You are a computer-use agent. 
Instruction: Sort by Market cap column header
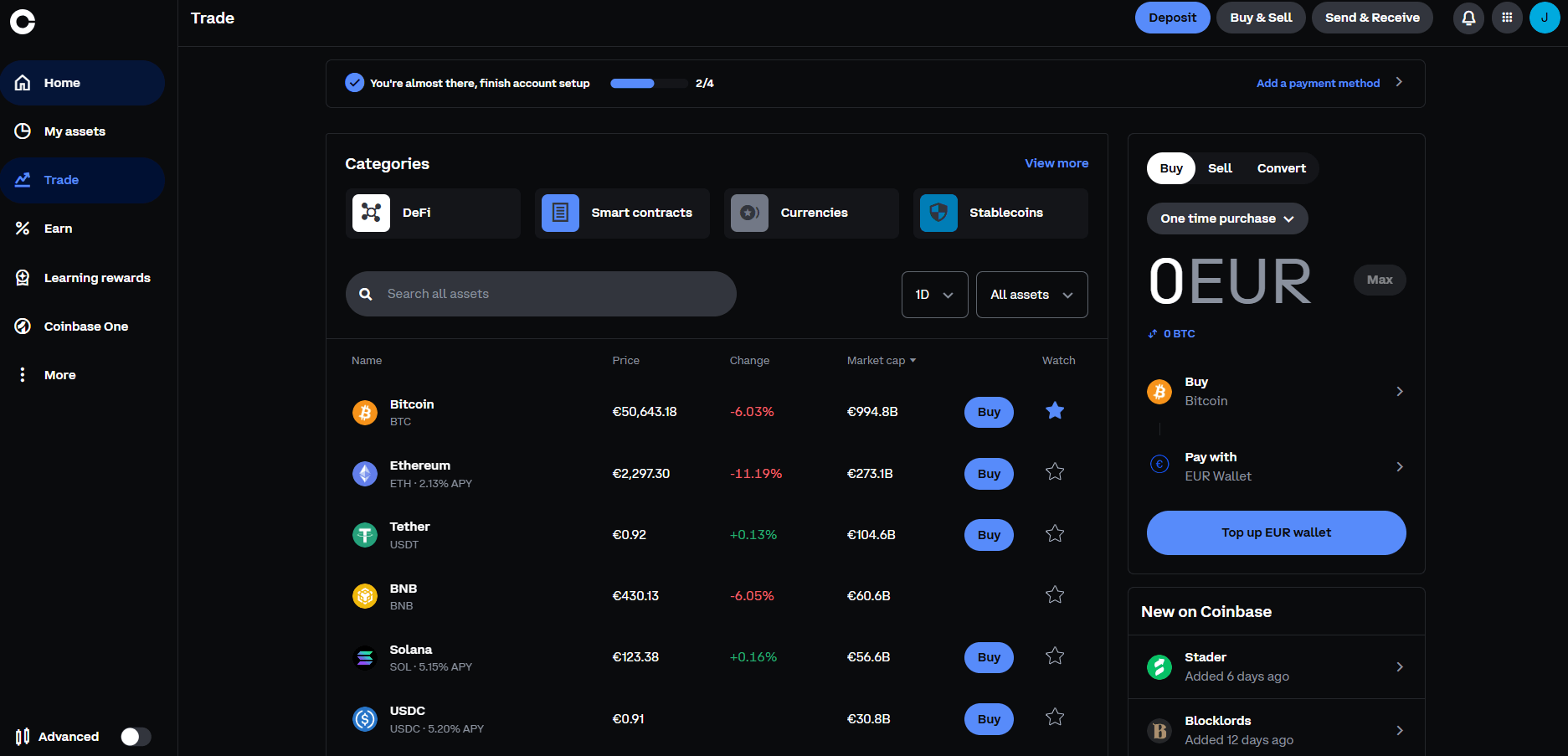point(882,361)
